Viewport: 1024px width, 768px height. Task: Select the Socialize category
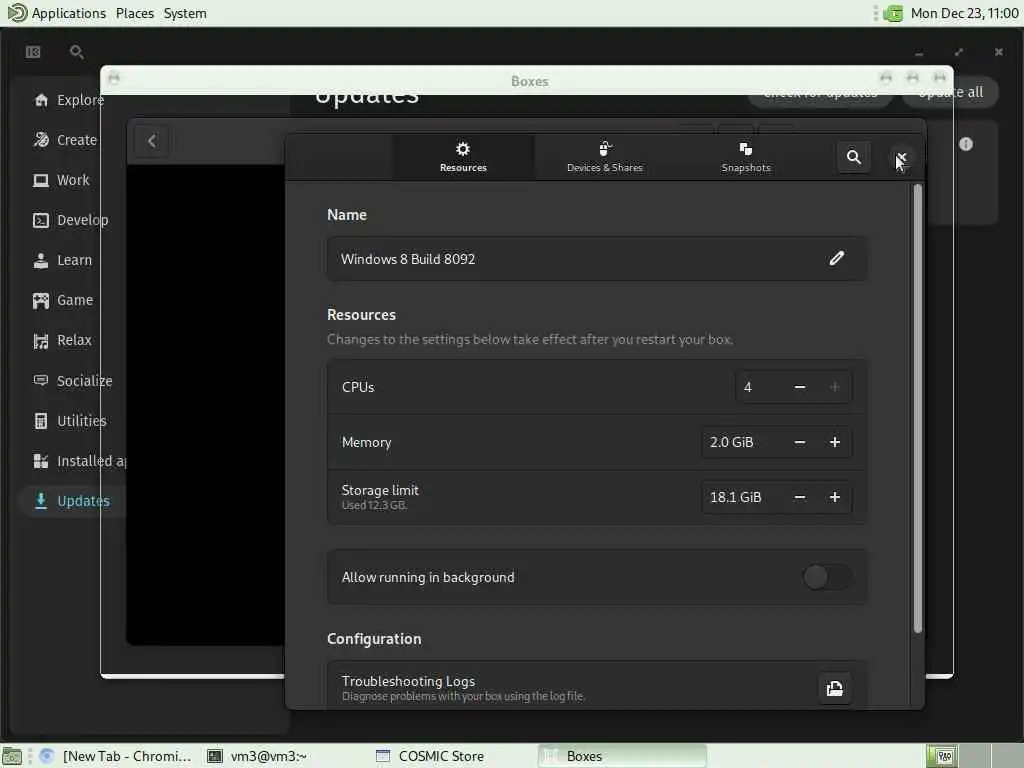(x=72, y=381)
